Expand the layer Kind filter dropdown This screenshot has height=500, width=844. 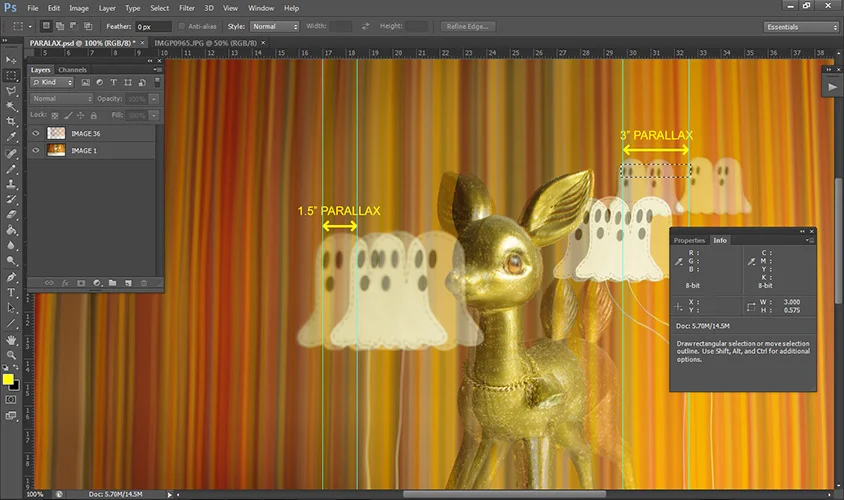pyautogui.click(x=51, y=82)
